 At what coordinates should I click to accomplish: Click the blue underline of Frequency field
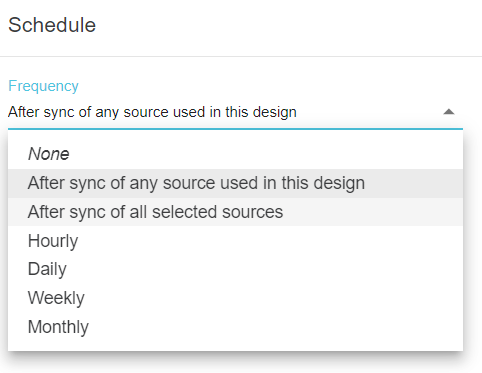(235, 128)
